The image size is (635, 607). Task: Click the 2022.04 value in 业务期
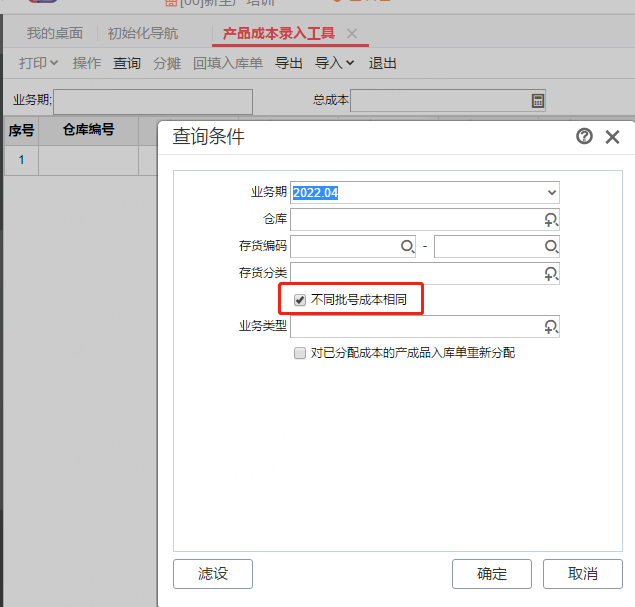[x=315, y=193]
